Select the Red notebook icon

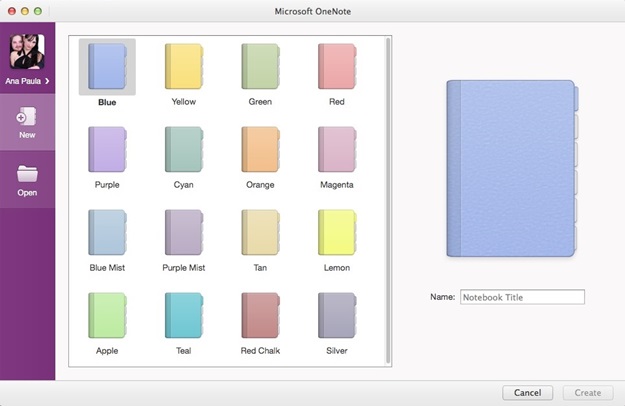pyautogui.click(x=337, y=67)
